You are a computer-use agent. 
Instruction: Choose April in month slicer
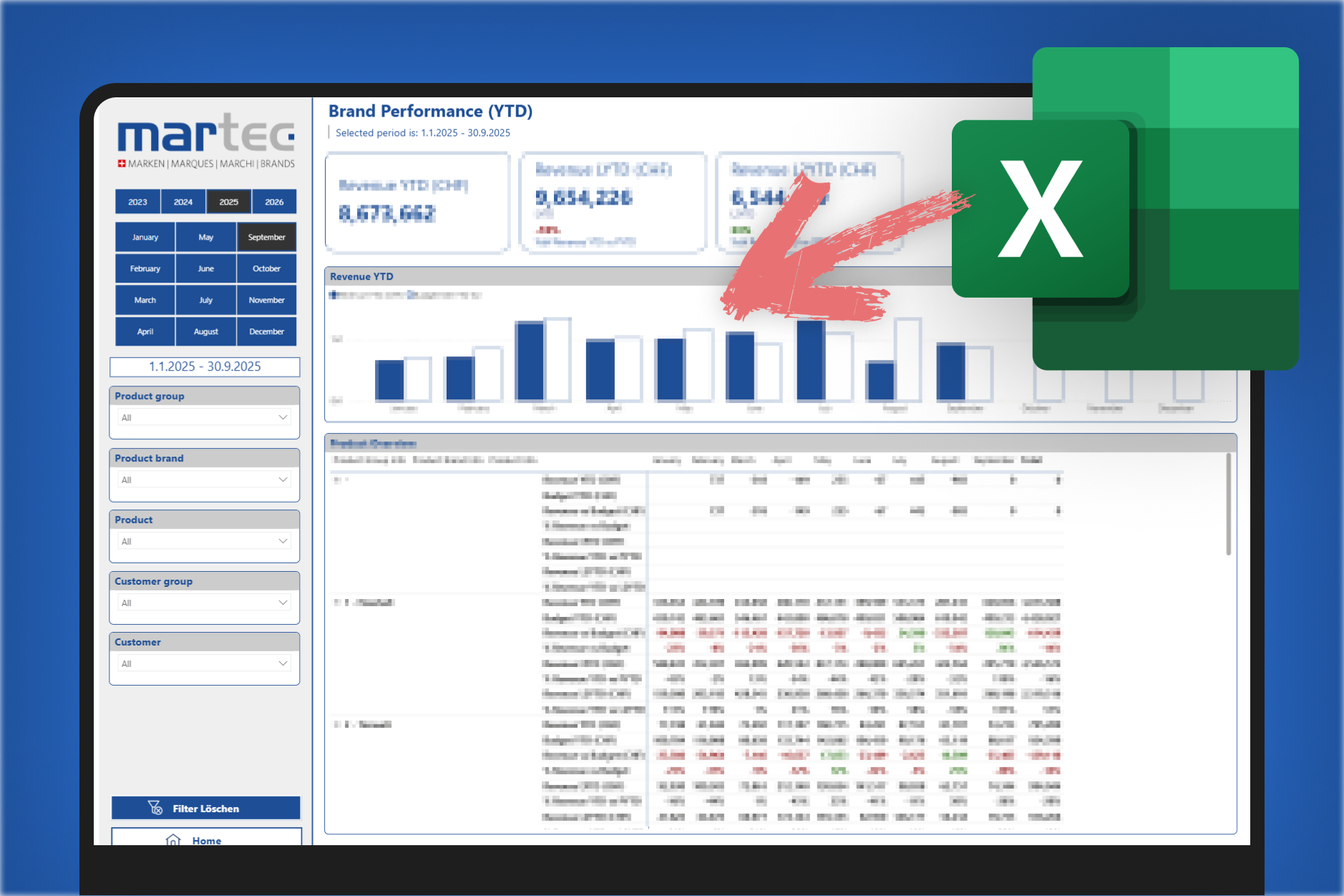145,331
